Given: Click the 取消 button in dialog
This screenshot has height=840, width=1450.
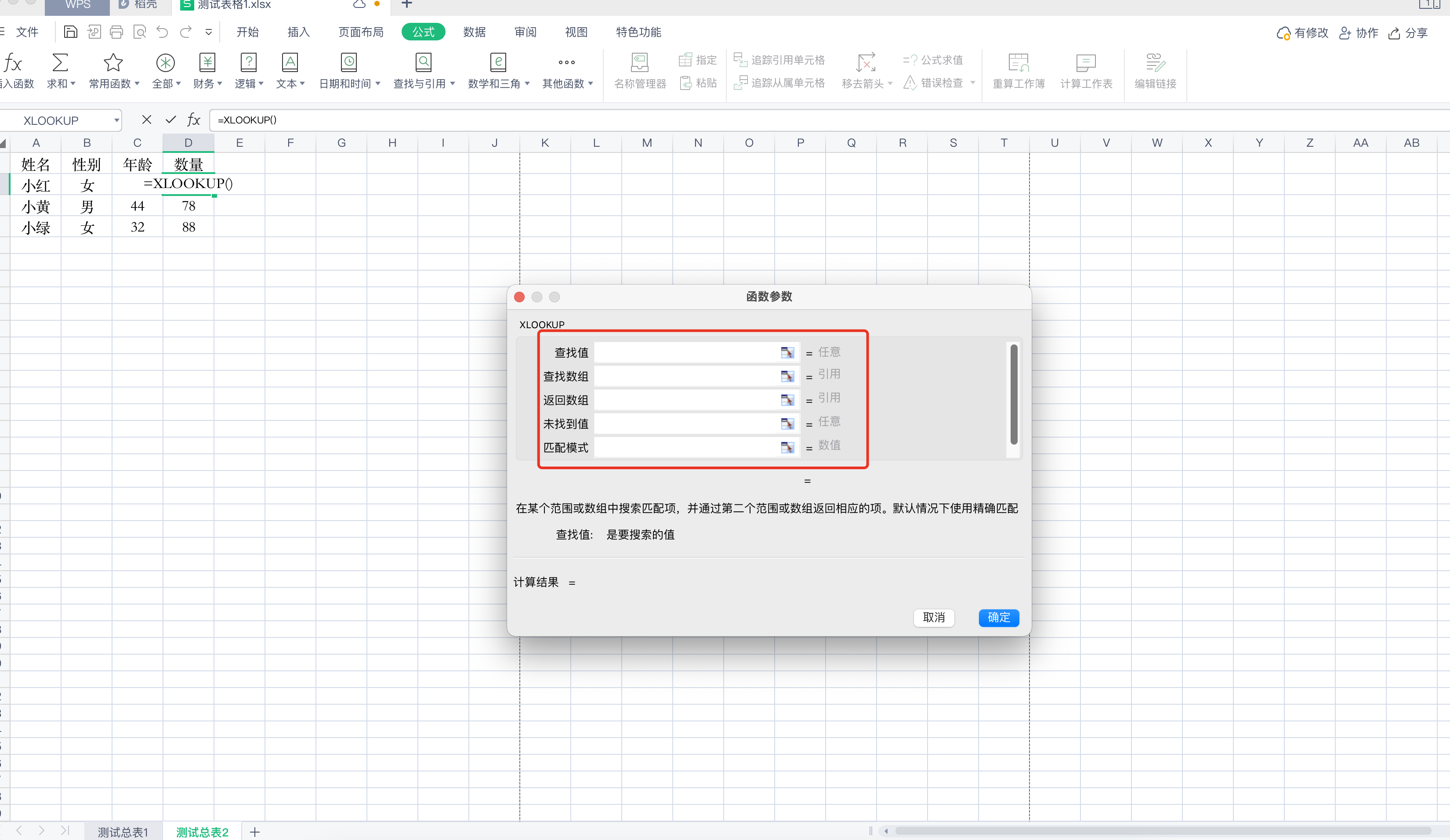Looking at the screenshot, I should (x=934, y=617).
